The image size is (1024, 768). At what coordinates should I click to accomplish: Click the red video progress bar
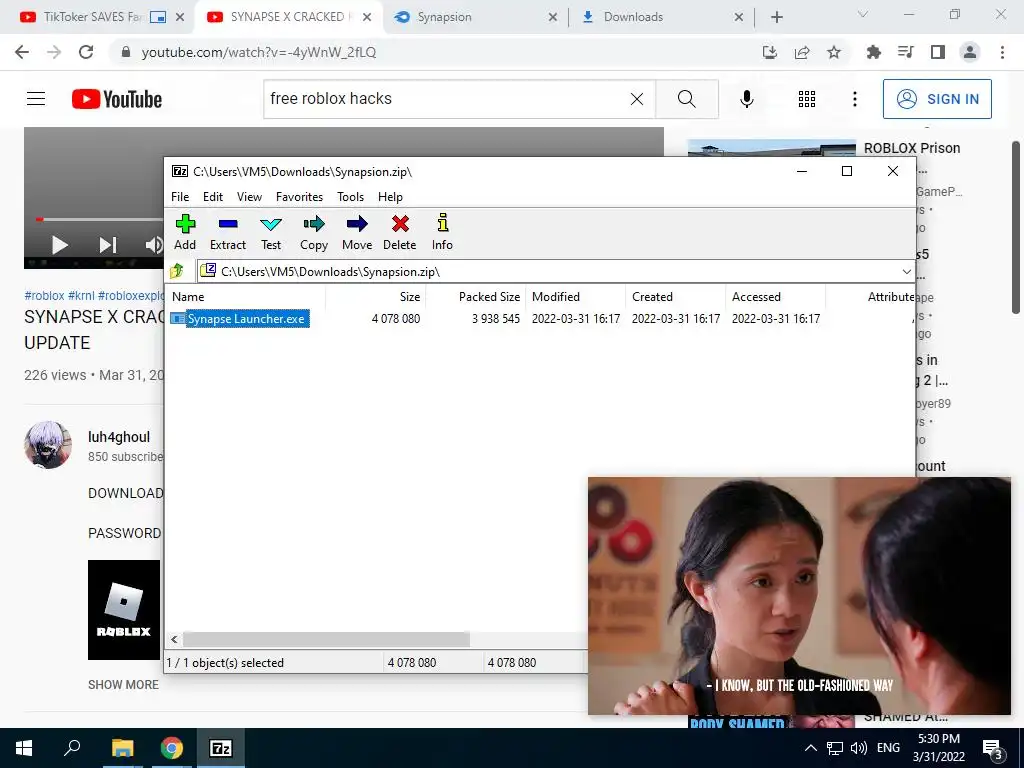(x=39, y=219)
